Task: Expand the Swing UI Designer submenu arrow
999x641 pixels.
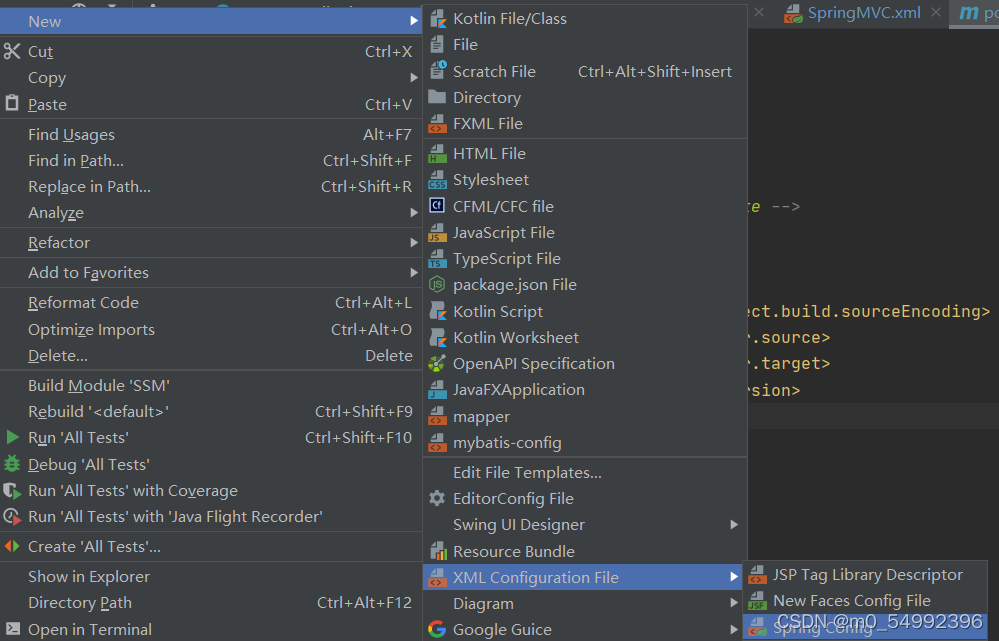Action: click(x=734, y=524)
